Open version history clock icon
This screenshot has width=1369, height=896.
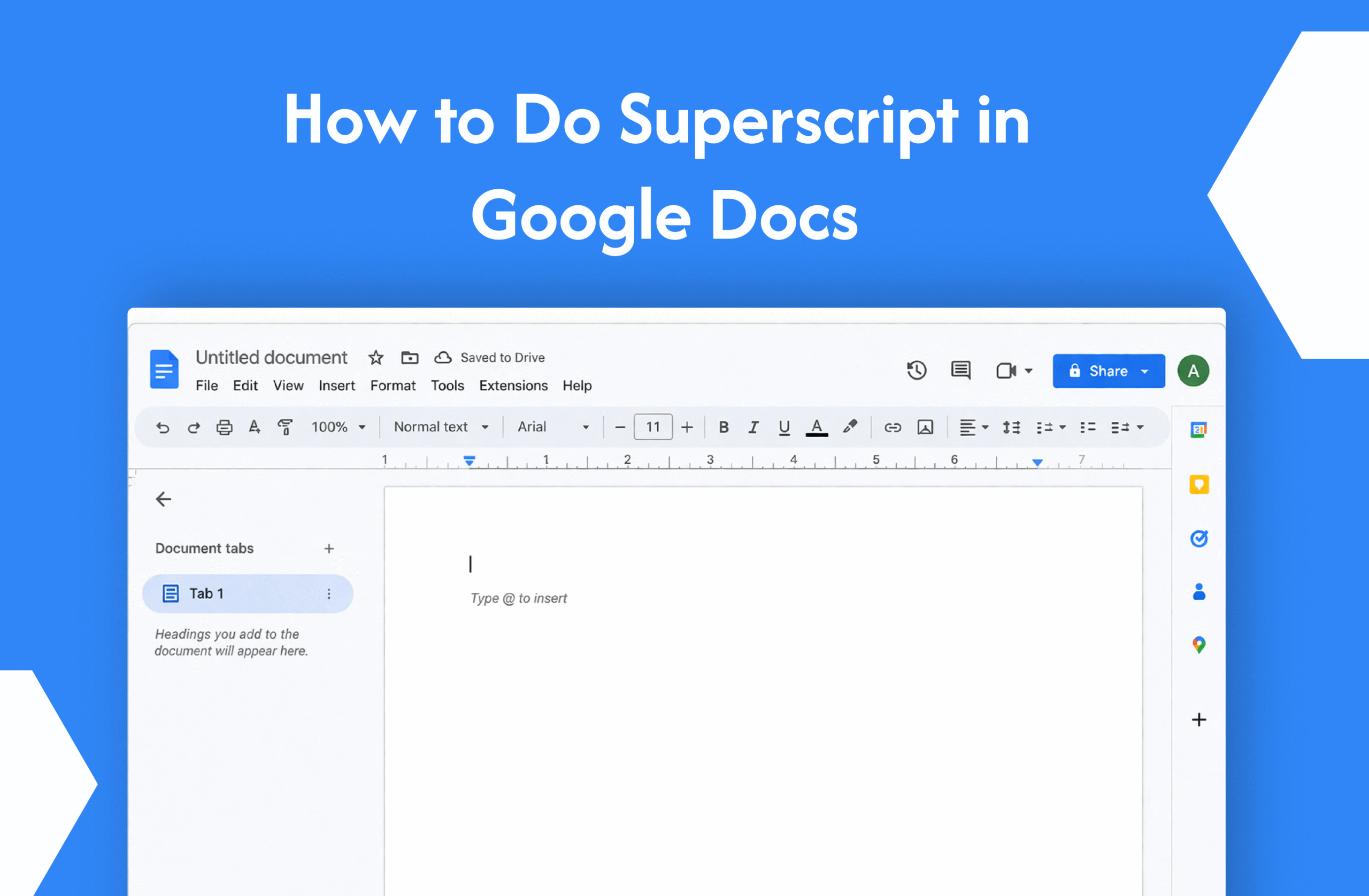pos(916,370)
